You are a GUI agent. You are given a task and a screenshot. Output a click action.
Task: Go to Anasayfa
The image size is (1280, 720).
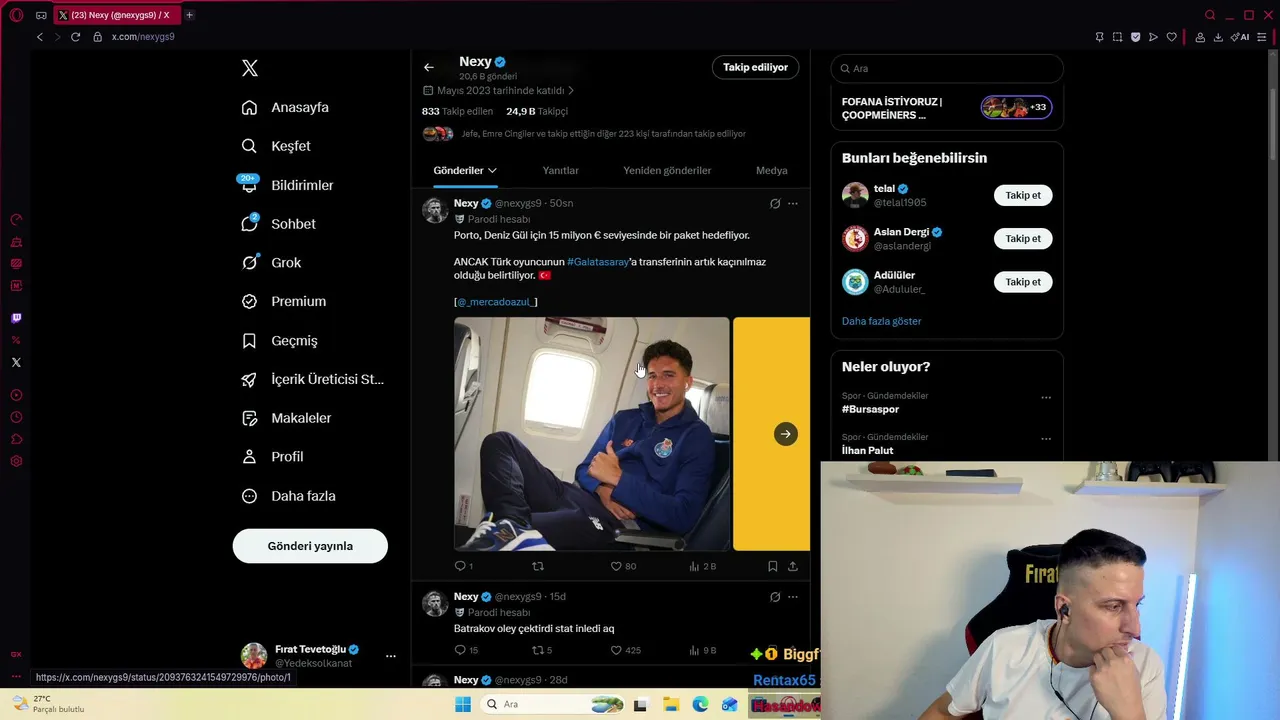pos(285,107)
